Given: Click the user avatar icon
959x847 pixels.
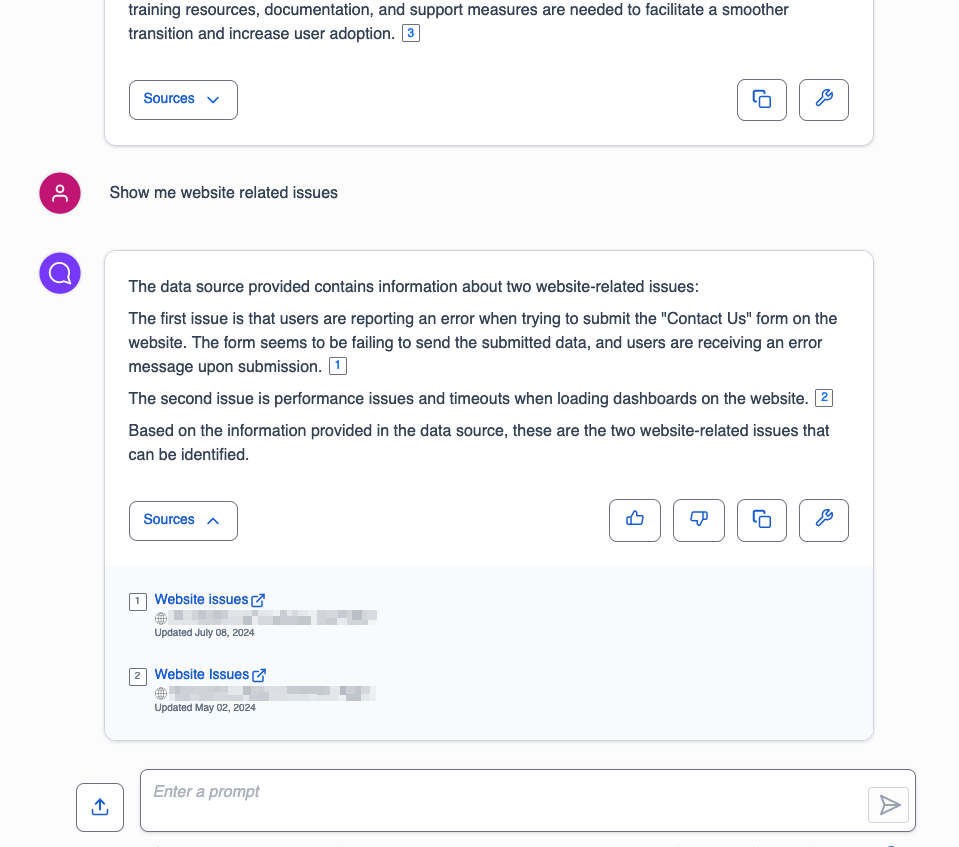Looking at the screenshot, I should [x=59, y=192].
